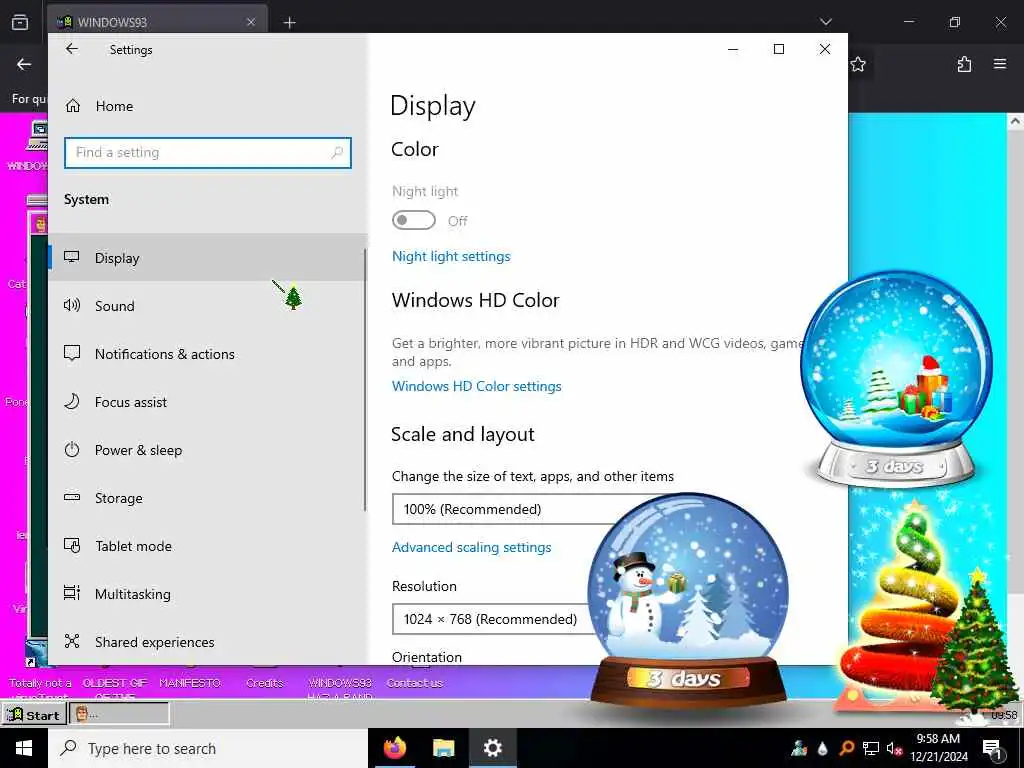Click the water drop tray icon
1024x768 pixels.
point(823,748)
